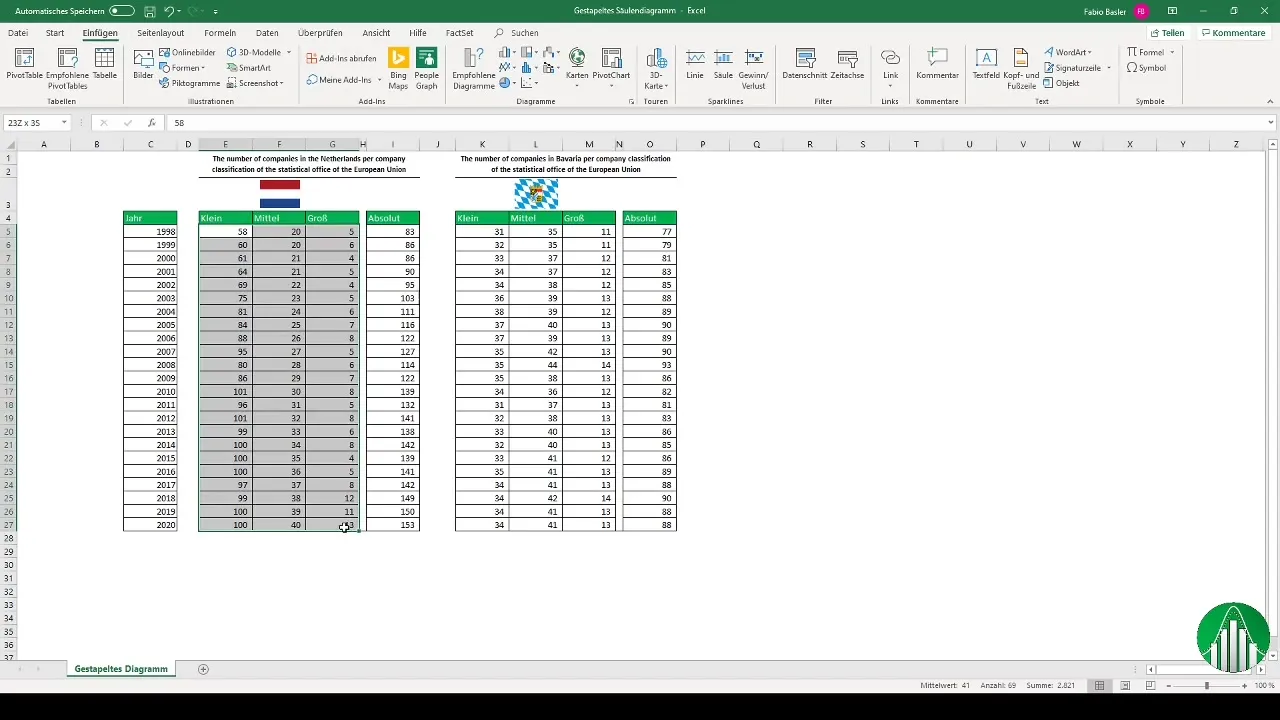Viewport: 1280px width, 720px height.
Task: Open Onlinebilder search
Action: [187, 52]
